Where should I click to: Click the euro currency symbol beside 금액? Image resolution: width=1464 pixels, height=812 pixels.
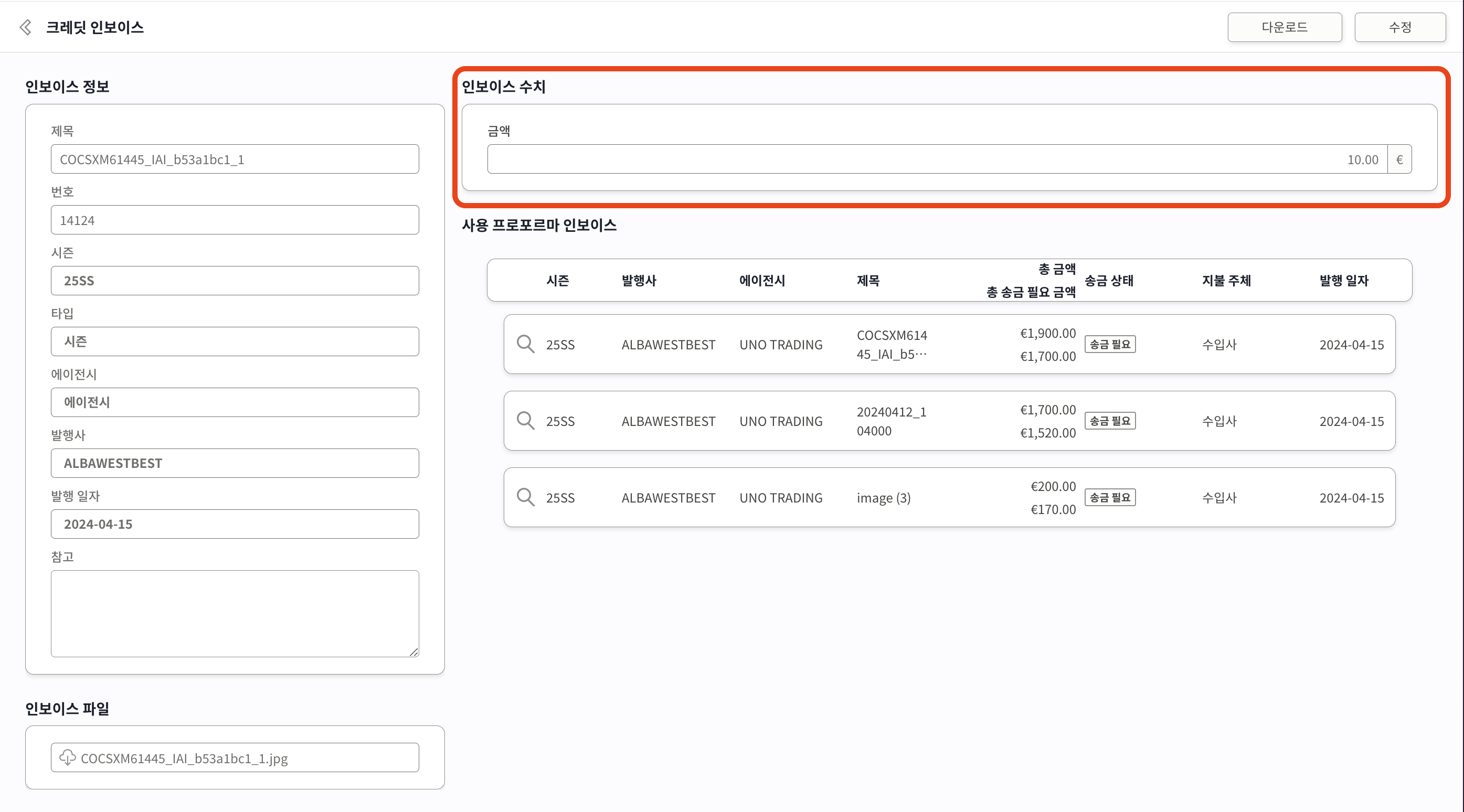[1399, 159]
